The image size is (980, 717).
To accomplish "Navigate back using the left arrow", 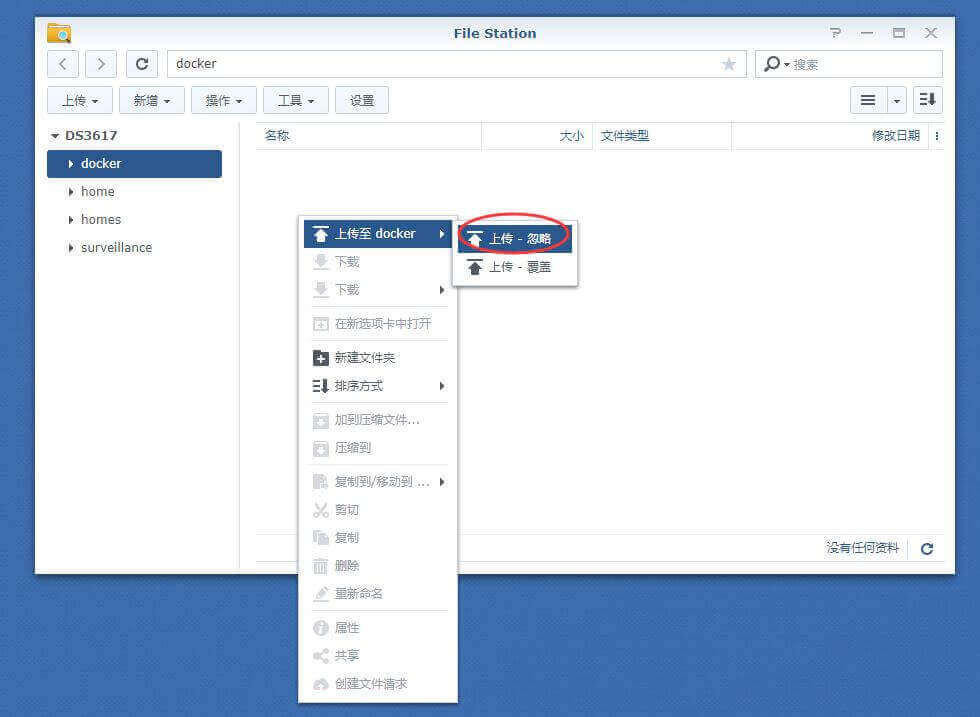I will 62,63.
